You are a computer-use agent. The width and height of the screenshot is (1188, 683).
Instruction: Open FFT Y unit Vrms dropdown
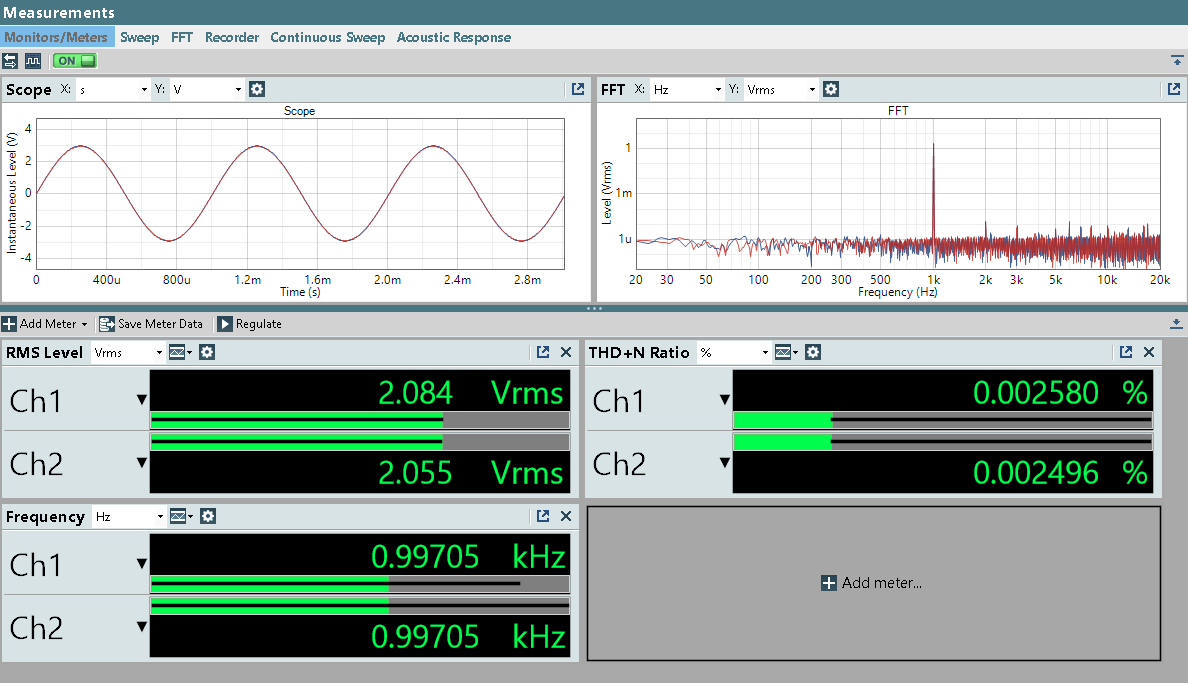pyautogui.click(x=781, y=89)
